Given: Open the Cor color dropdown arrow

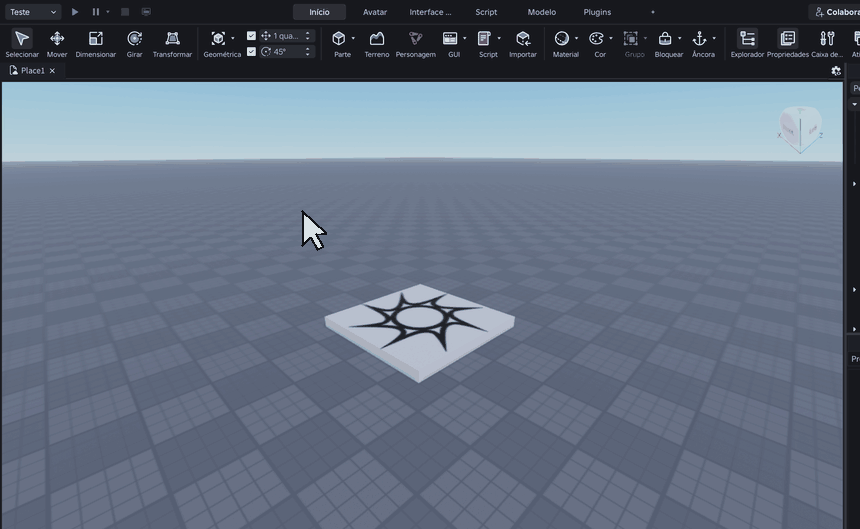Looking at the screenshot, I should pyautogui.click(x=611, y=38).
